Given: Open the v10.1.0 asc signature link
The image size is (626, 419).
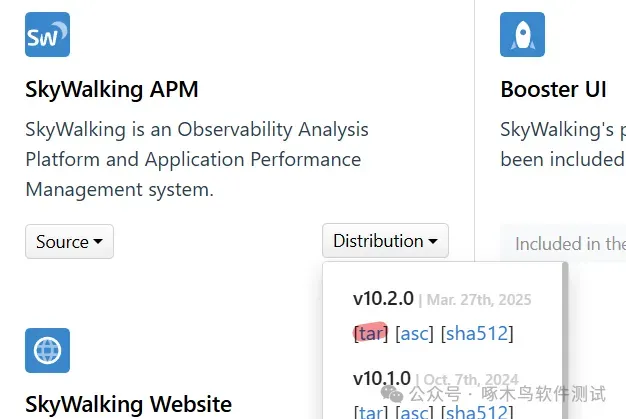Looking at the screenshot, I should pyautogui.click(x=415, y=412).
